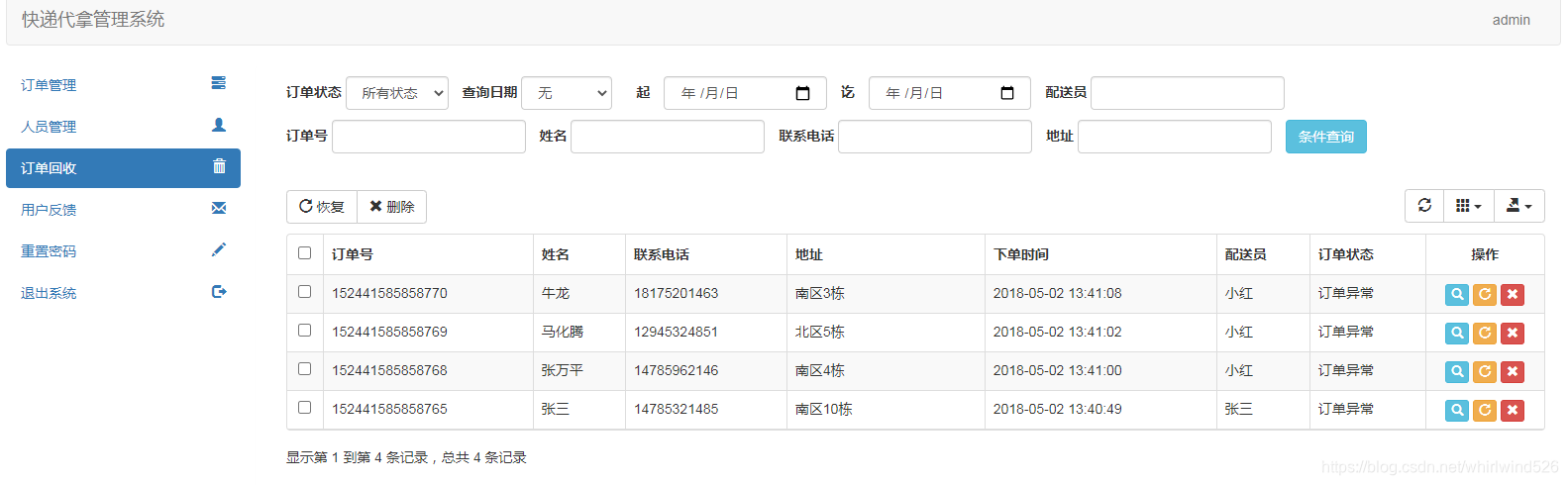1568x485 pixels.
Task: Click the 订单管理 list icon
Action: tap(219, 83)
